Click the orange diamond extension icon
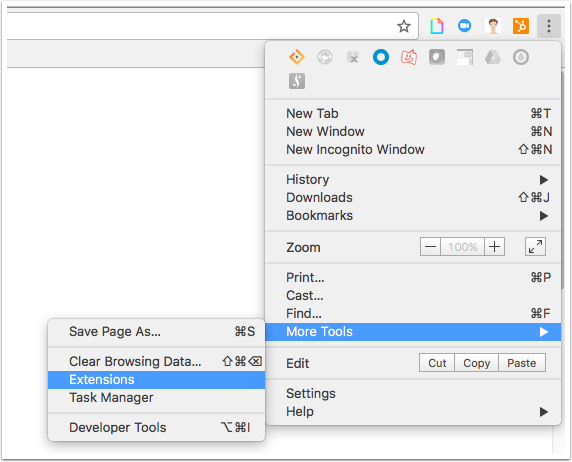Viewport: 572px width, 462px height. coord(297,57)
